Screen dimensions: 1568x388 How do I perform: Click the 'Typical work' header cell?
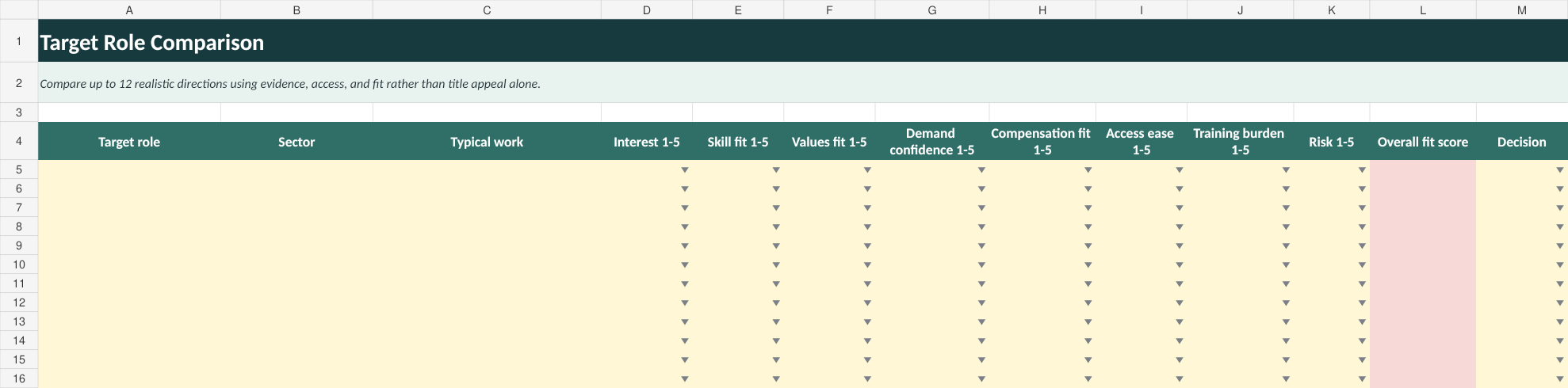click(487, 142)
